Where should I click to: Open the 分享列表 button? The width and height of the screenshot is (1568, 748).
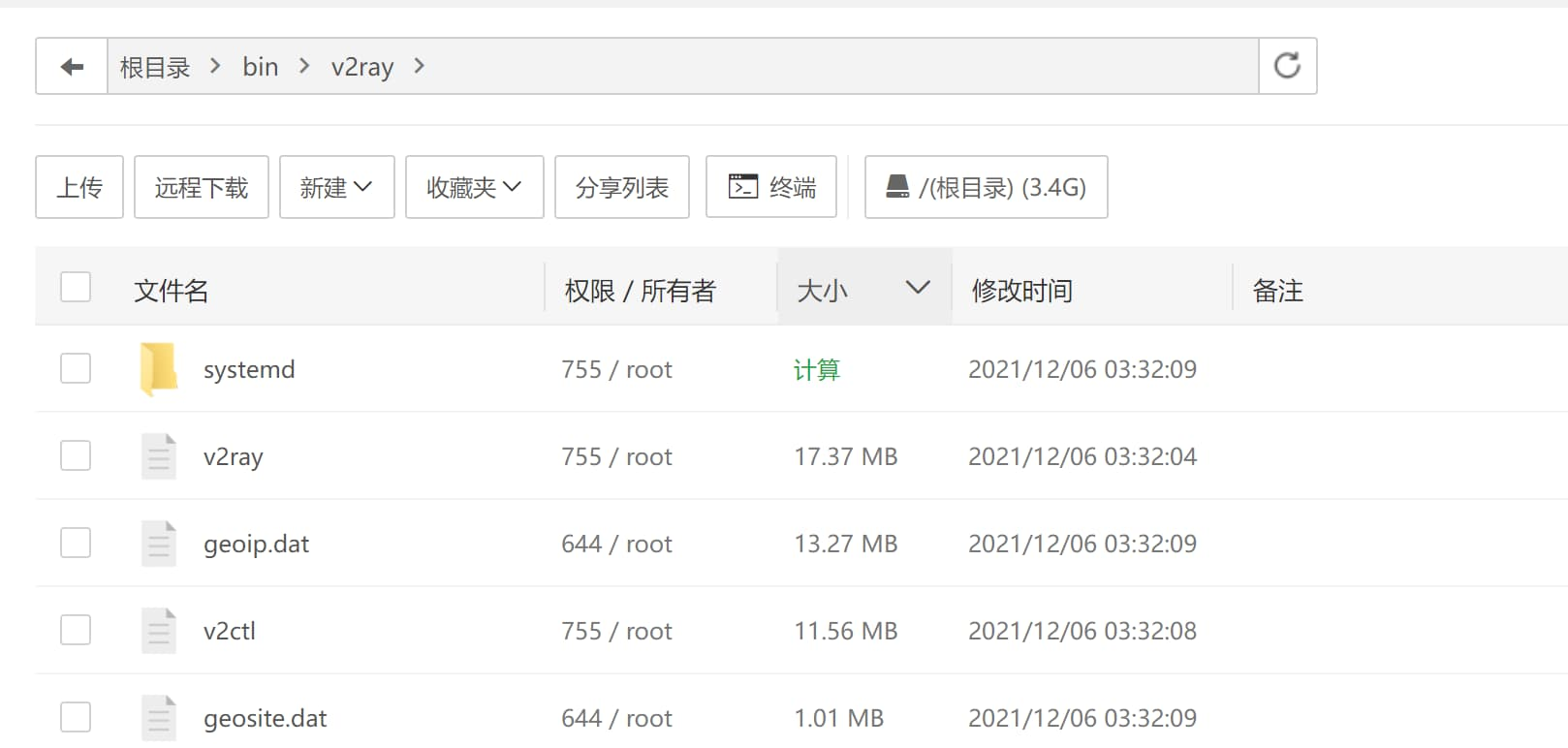click(x=622, y=187)
